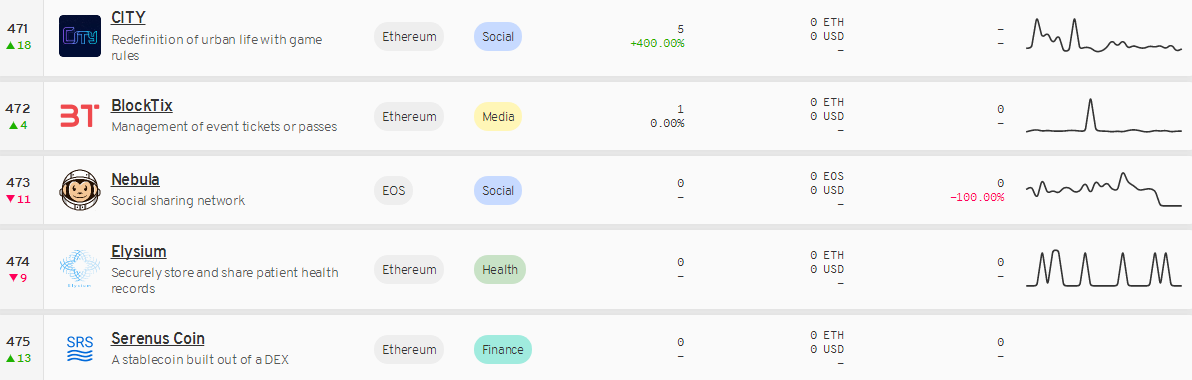The height and width of the screenshot is (380, 1192).
Task: Click the Elysium blue swirl logo
Action: tap(80, 269)
